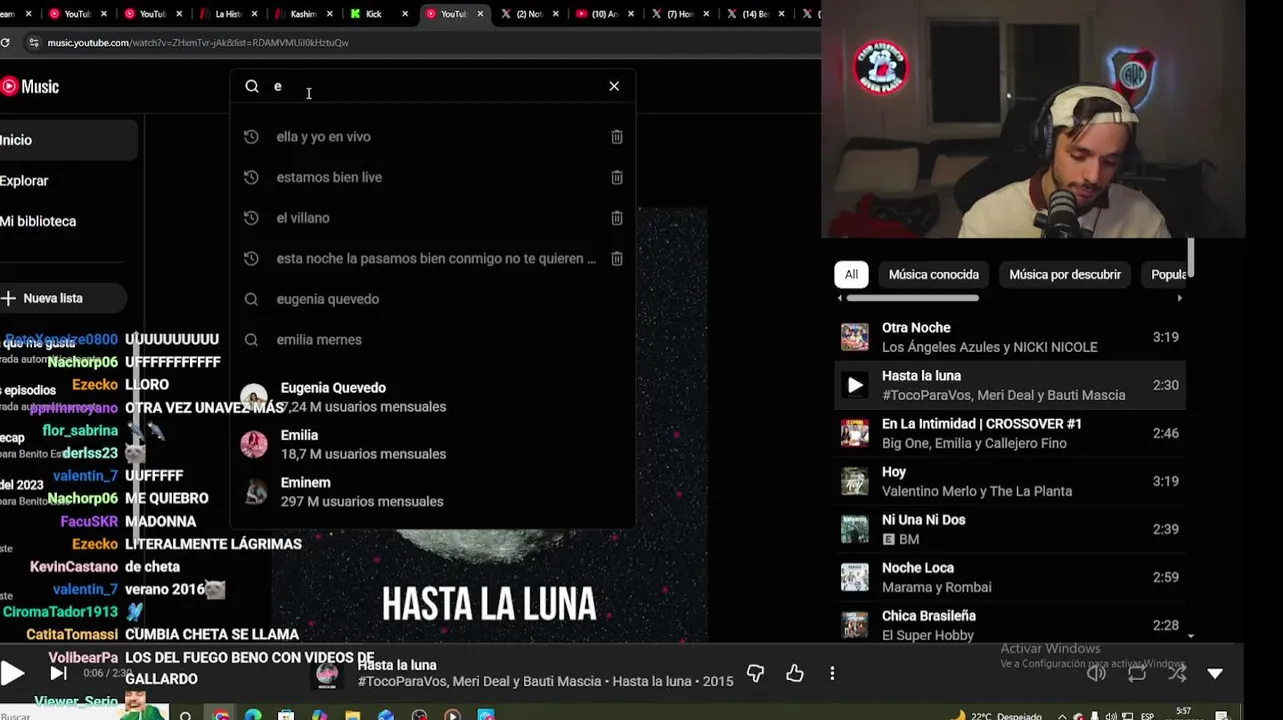Collapse the player page with down arrow
The width and height of the screenshot is (1283, 720).
pos(1215,673)
